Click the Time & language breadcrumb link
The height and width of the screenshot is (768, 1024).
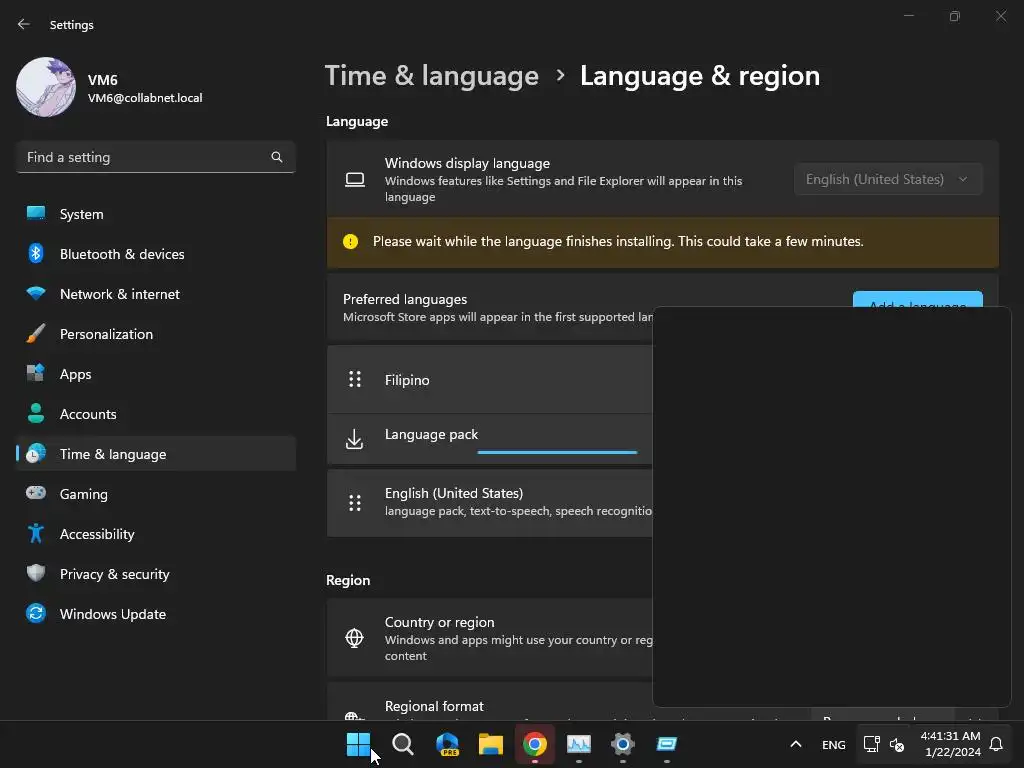click(x=432, y=76)
